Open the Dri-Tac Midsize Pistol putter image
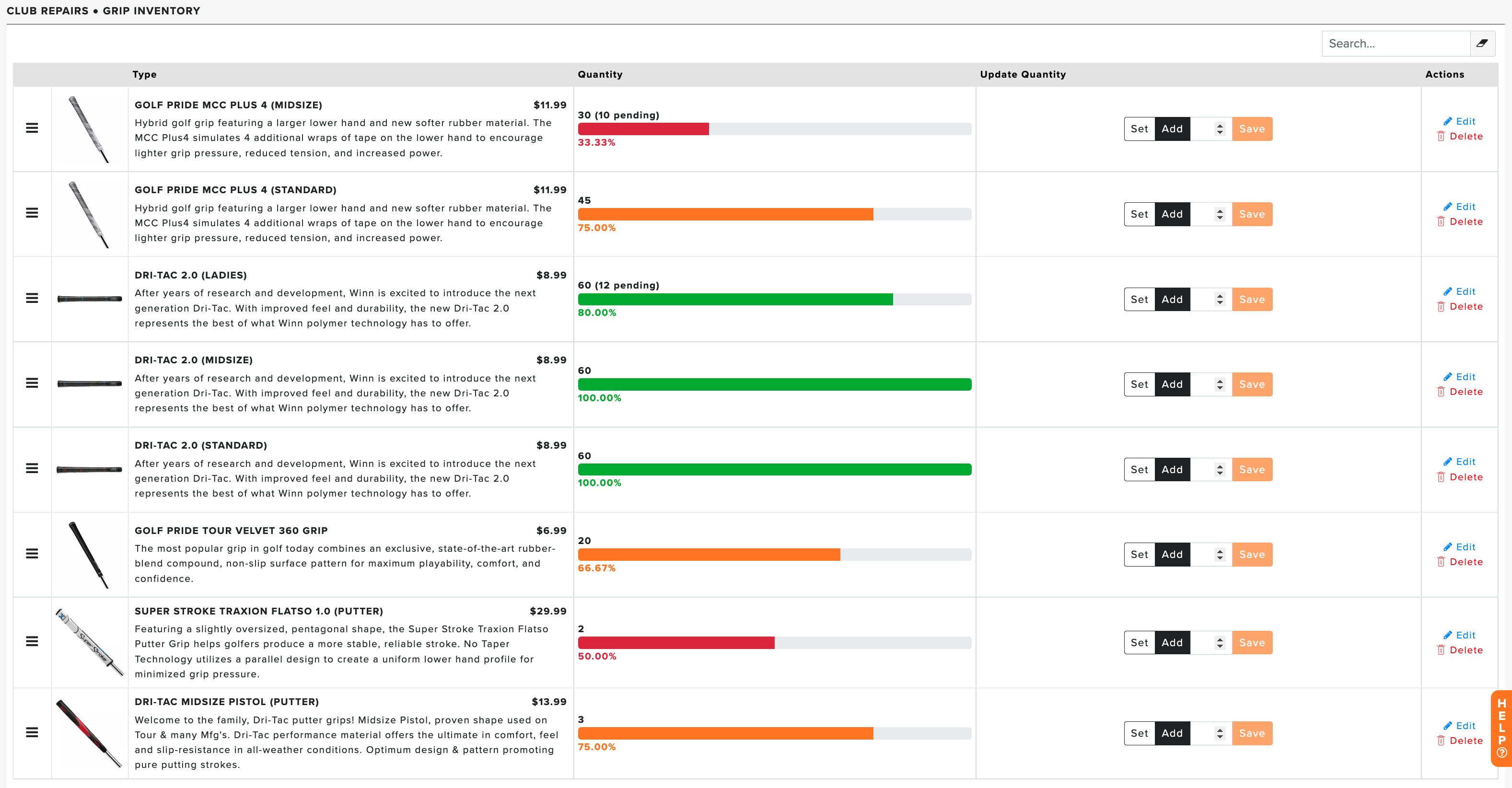Screen dimensions: 1512x788 [89, 733]
